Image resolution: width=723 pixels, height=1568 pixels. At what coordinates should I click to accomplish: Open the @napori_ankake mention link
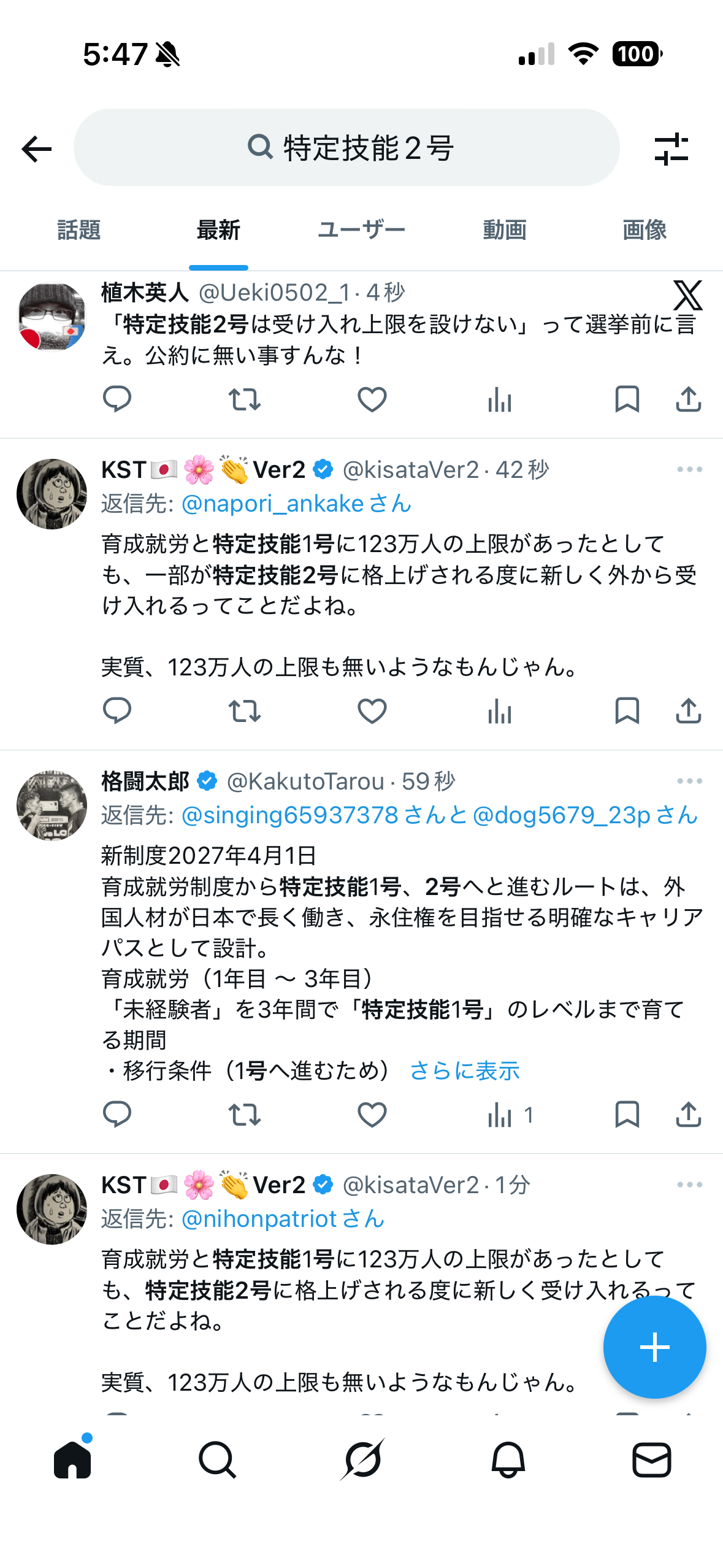click(x=297, y=504)
